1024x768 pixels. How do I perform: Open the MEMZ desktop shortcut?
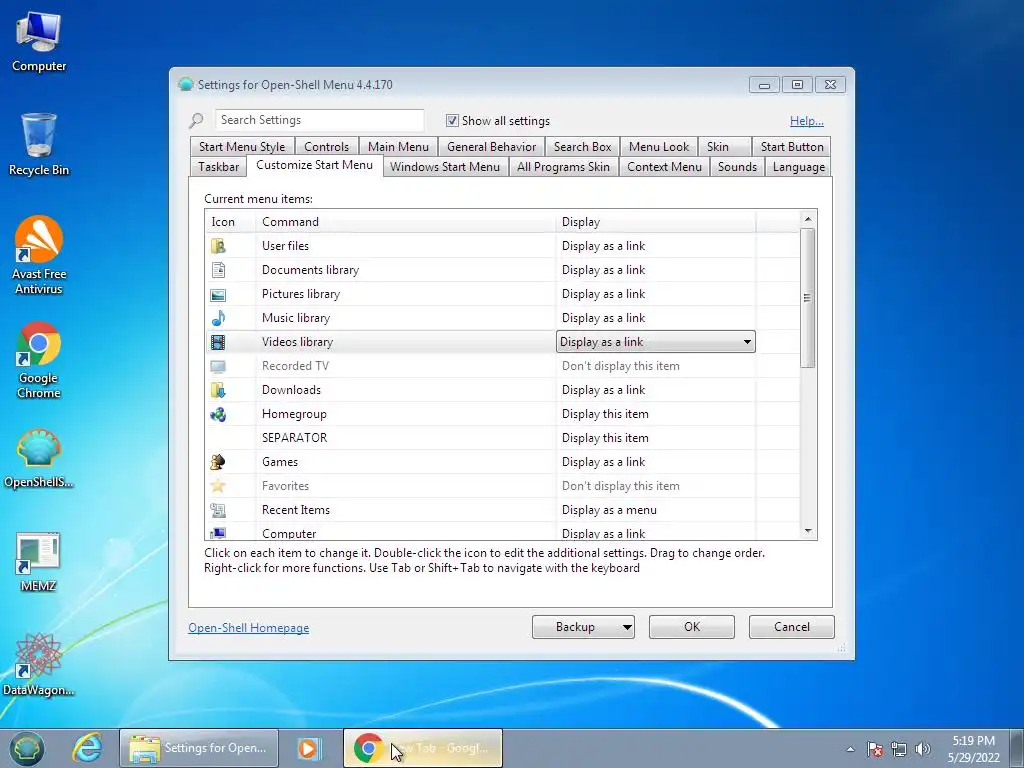[39, 562]
